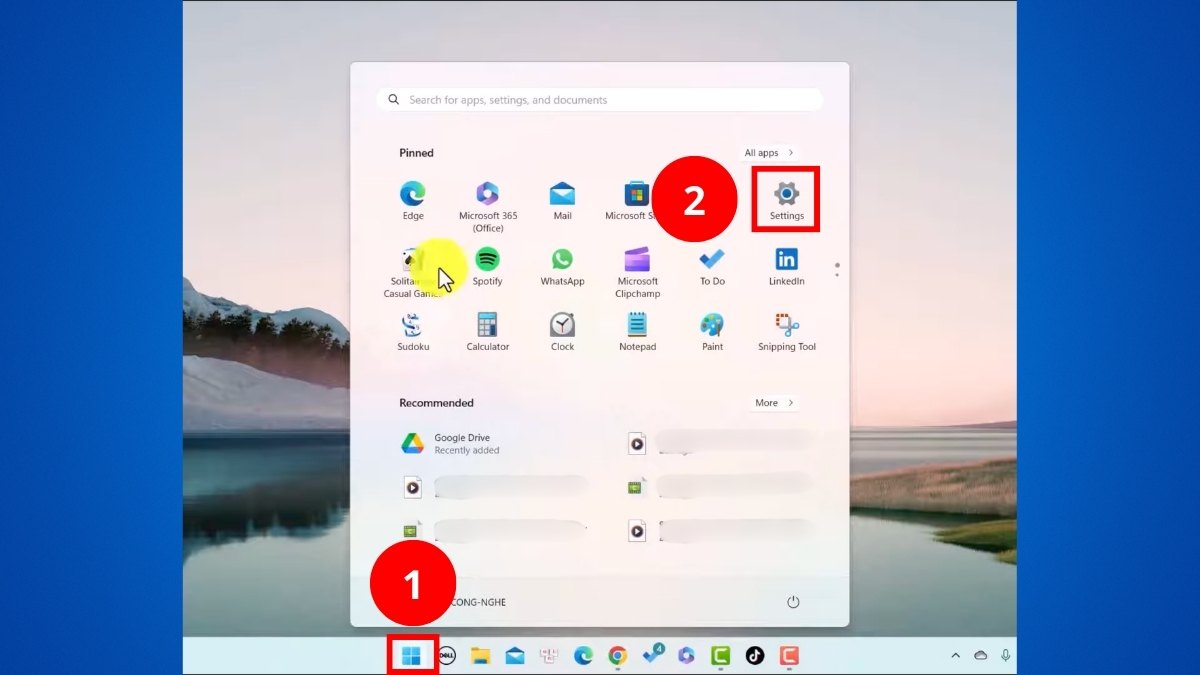Screen dimensions: 1200x675
Task: Open the Mail app in Pinned
Action: click(x=562, y=201)
